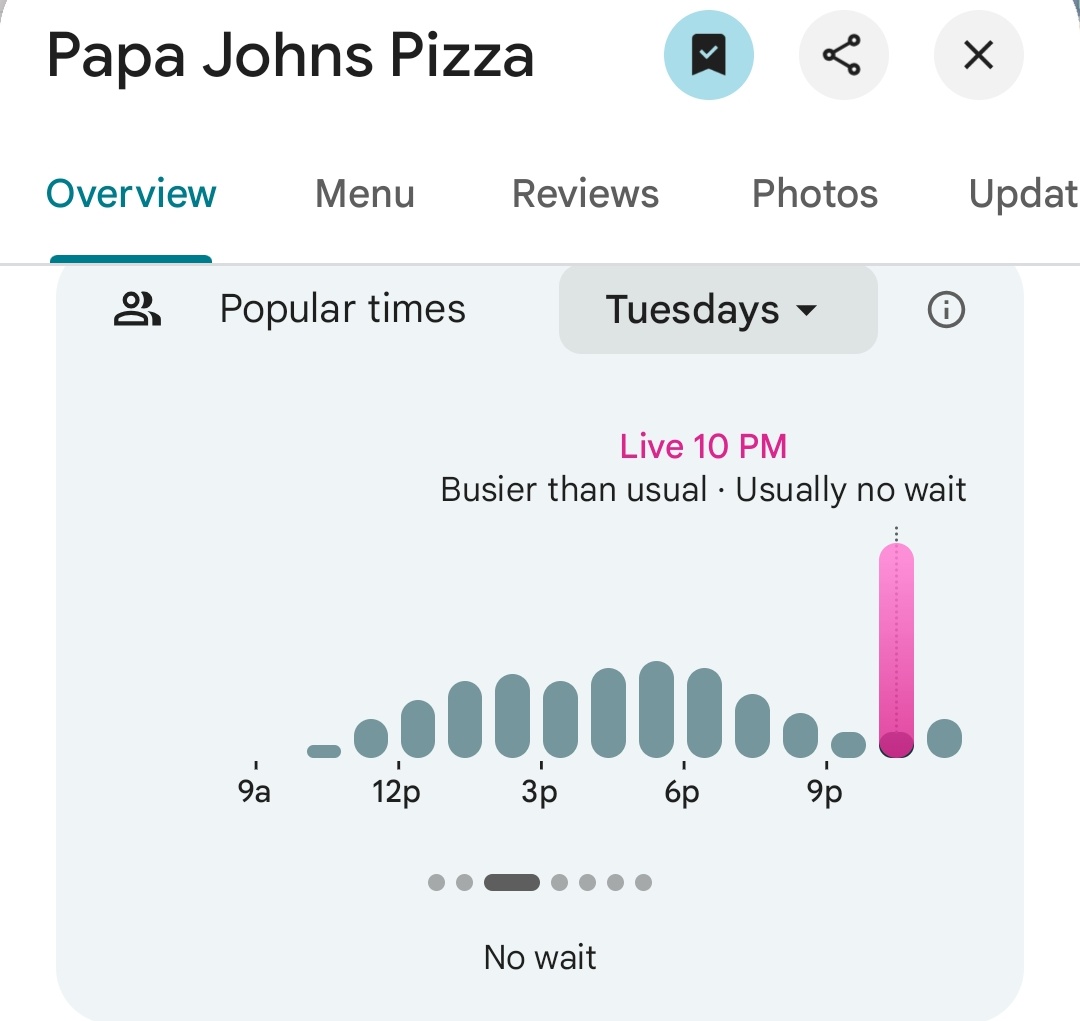Select the Overview tab
Screen dimensions: 1080x1021
coord(131,194)
